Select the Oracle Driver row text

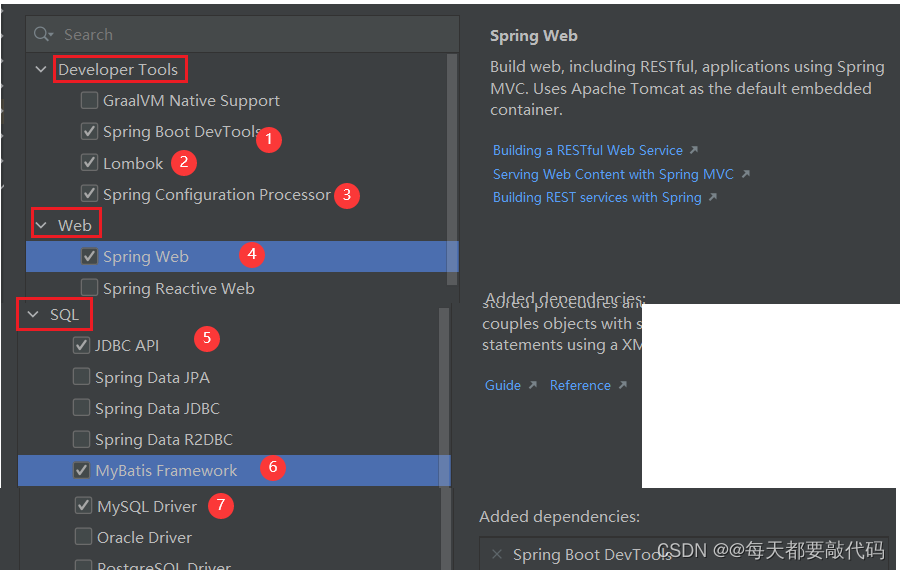coord(144,537)
